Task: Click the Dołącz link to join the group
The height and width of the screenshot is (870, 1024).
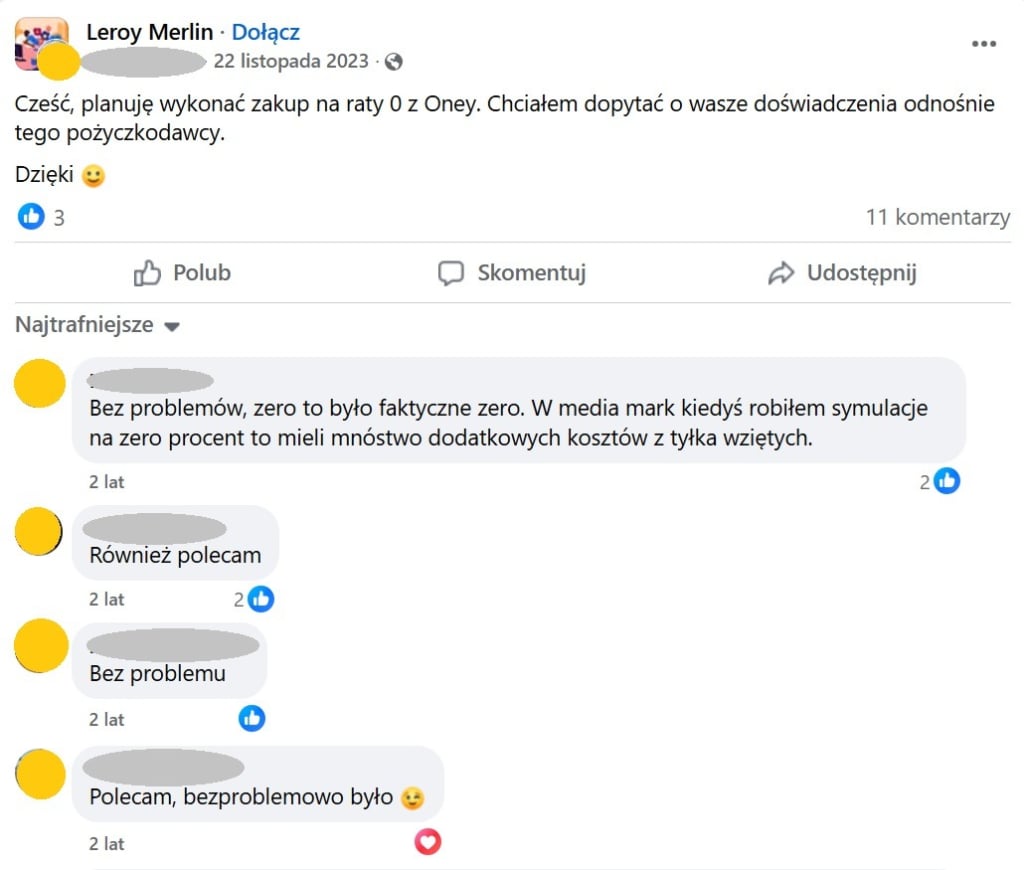Action: point(263,31)
